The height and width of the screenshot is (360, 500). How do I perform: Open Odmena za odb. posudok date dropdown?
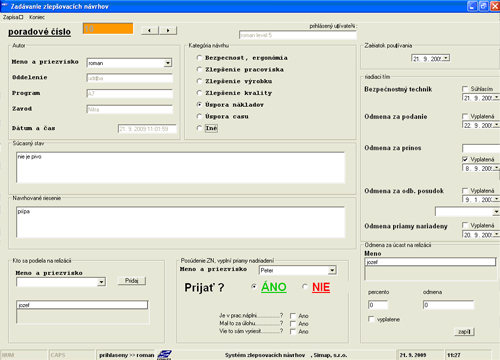click(496, 199)
